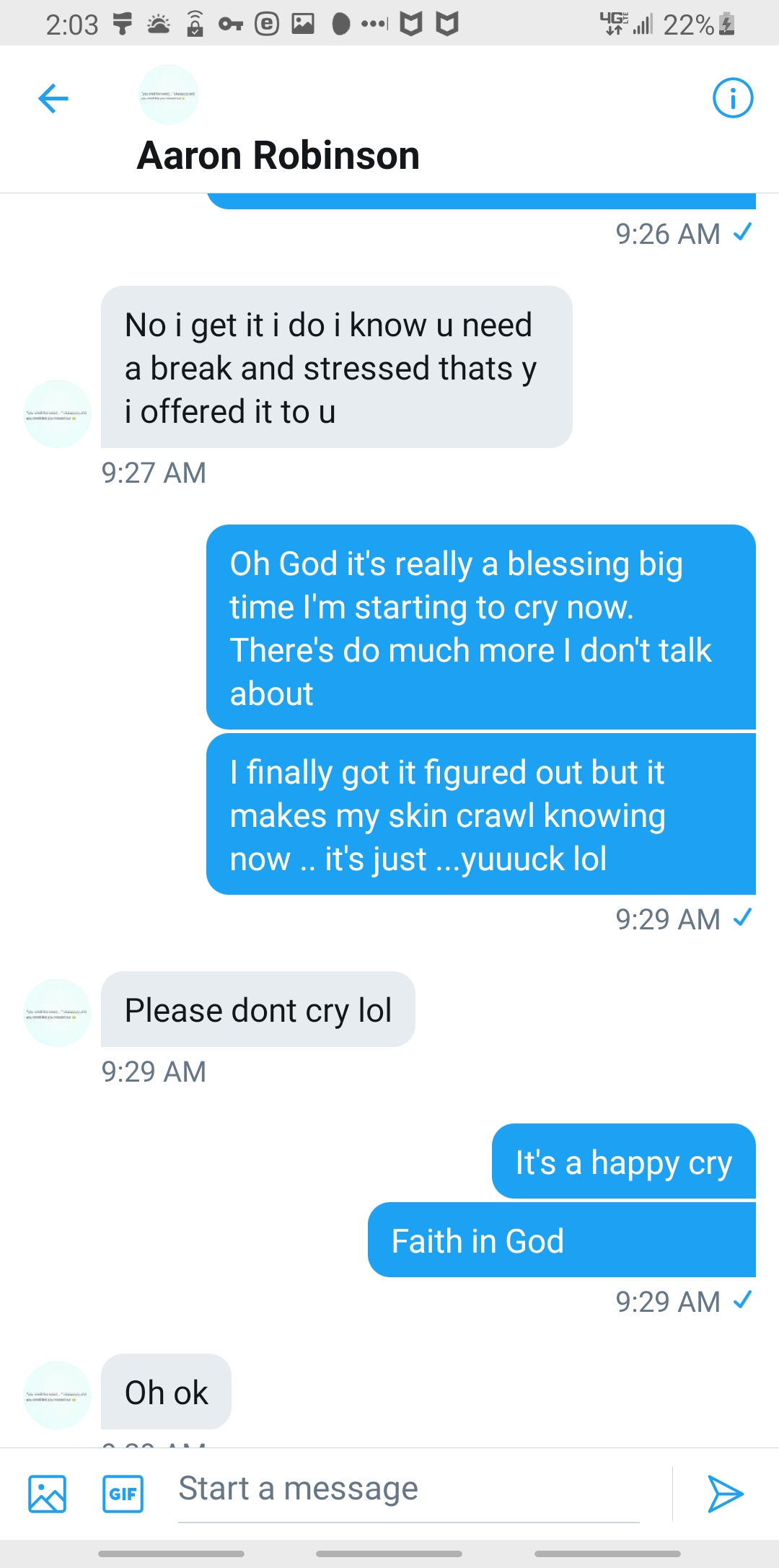779x1568 pixels.
Task: Tap the battery status icon
Action: click(727, 25)
